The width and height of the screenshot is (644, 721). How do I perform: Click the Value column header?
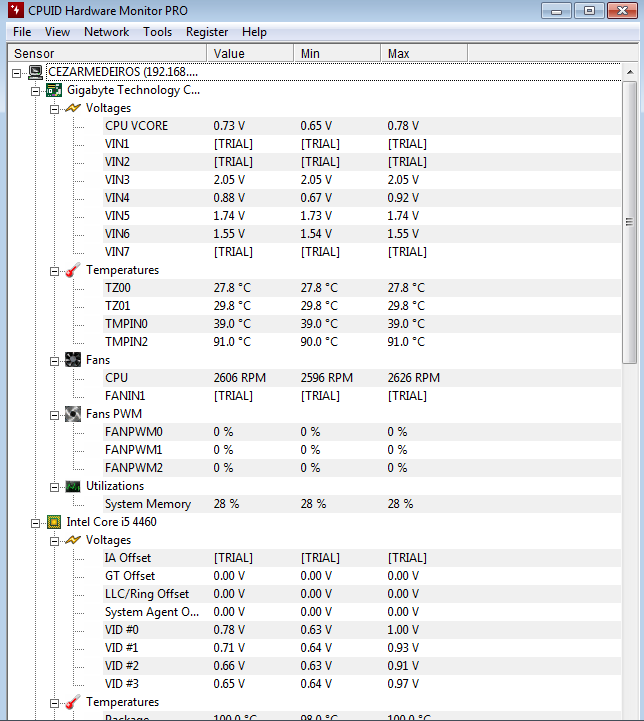pos(250,53)
